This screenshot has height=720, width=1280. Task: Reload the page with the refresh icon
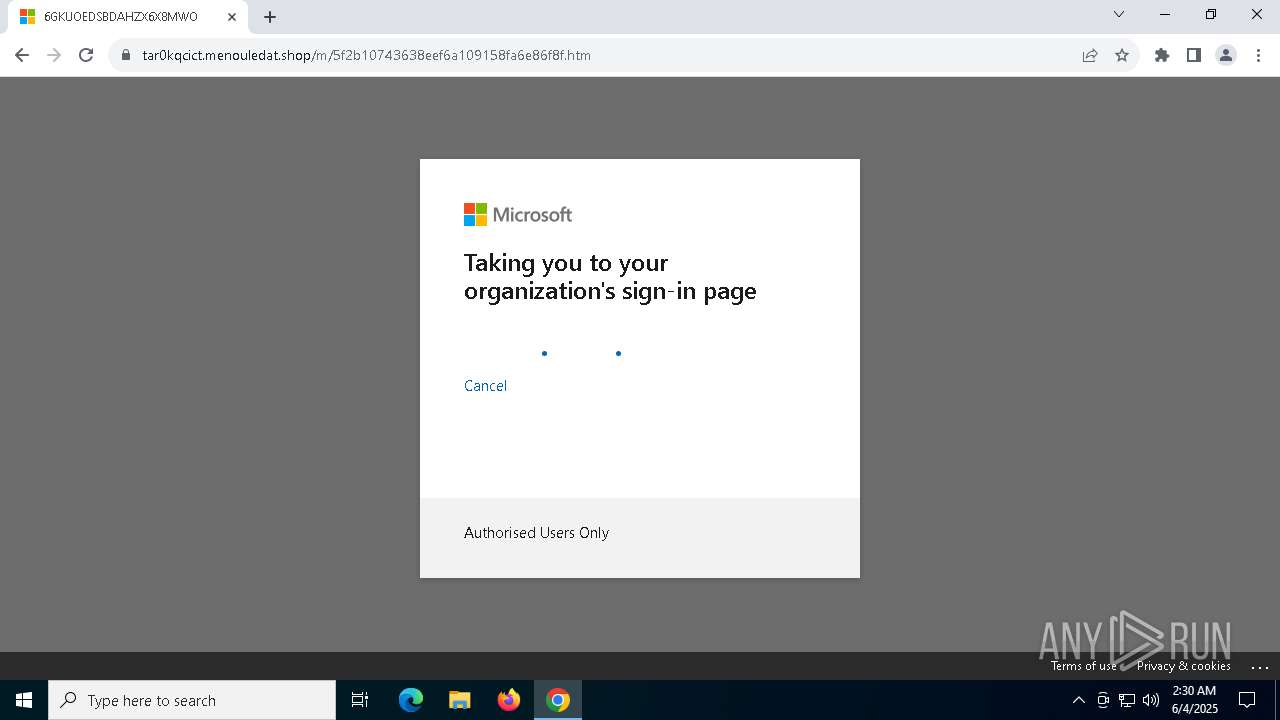pyautogui.click(x=86, y=55)
